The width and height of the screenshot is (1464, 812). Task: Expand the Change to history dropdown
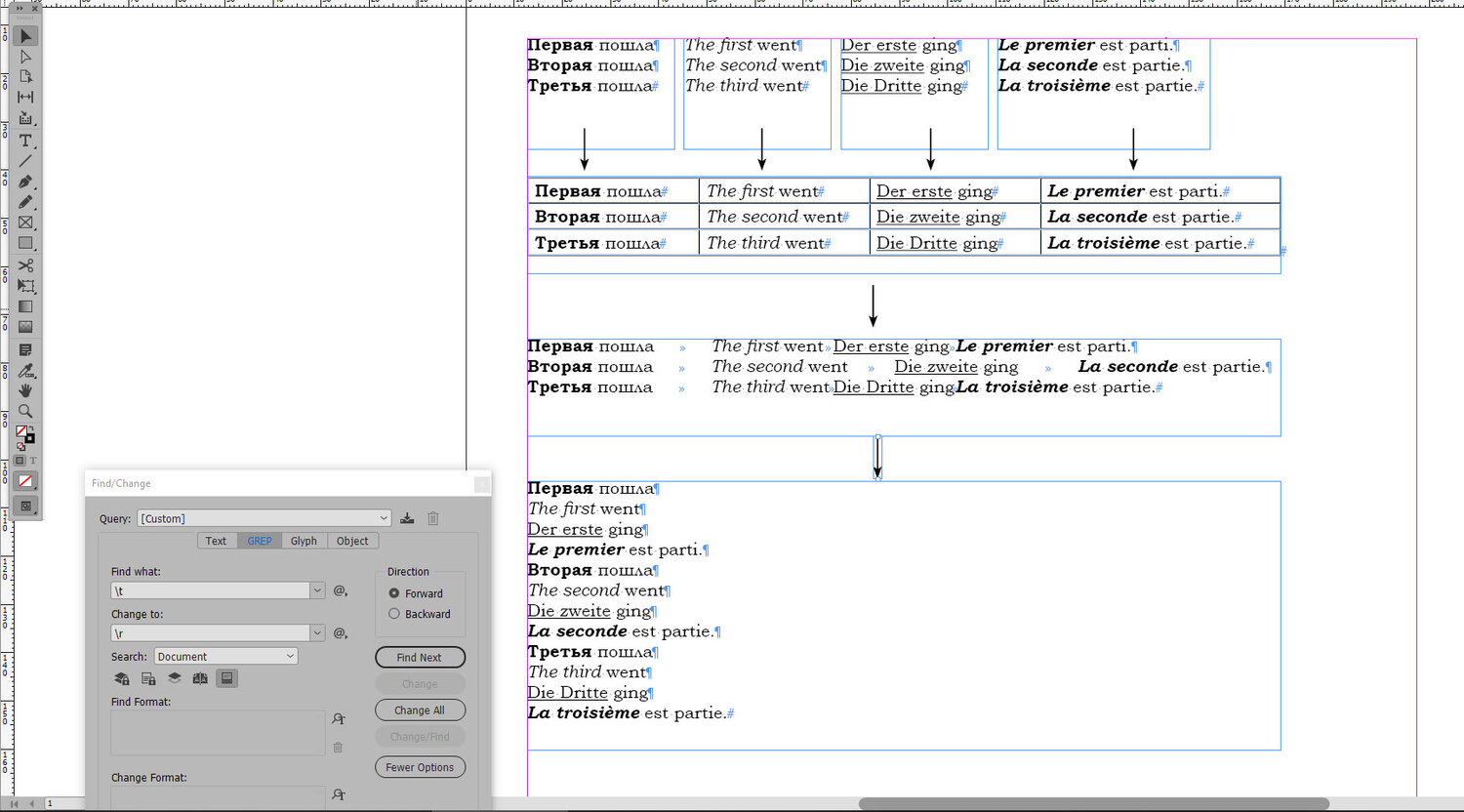pos(317,633)
